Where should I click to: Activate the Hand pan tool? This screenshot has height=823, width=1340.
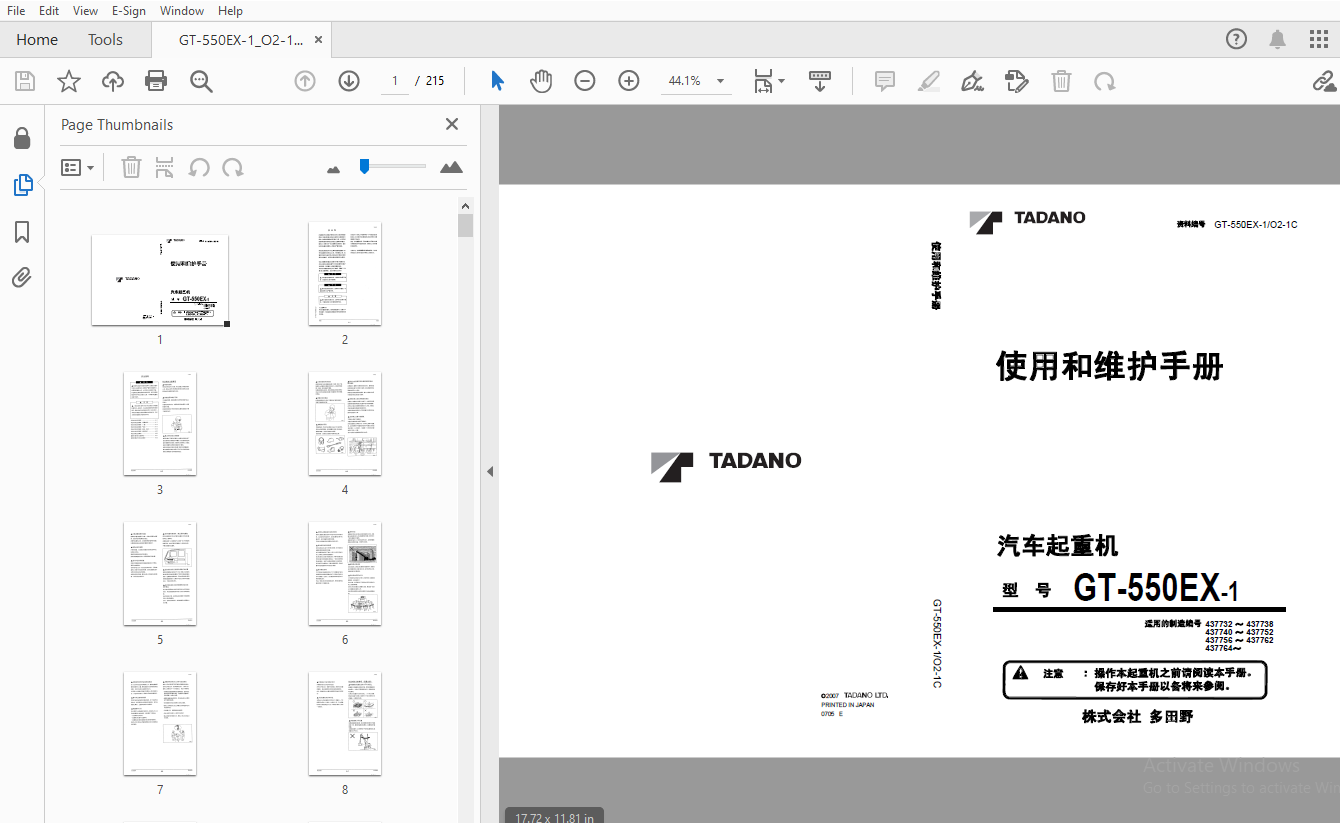[x=541, y=81]
